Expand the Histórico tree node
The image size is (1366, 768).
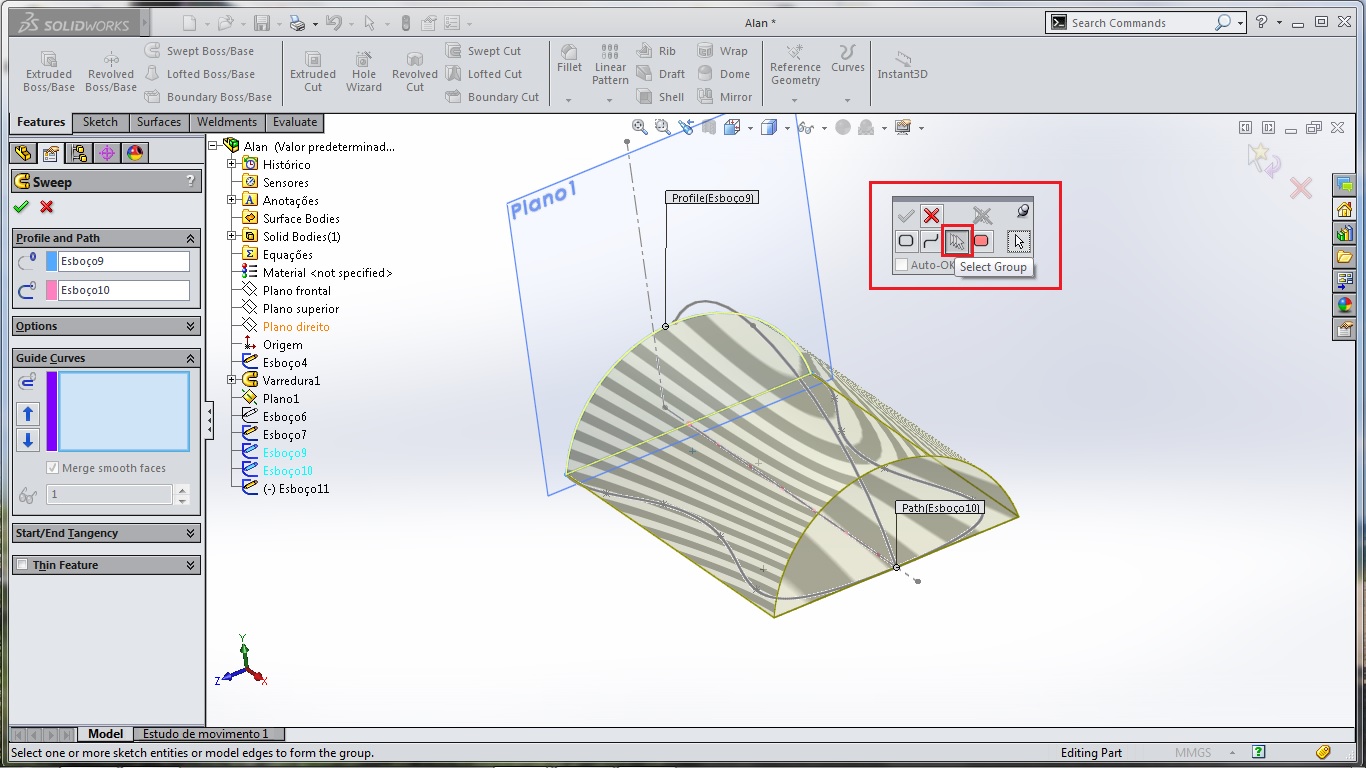[232, 164]
